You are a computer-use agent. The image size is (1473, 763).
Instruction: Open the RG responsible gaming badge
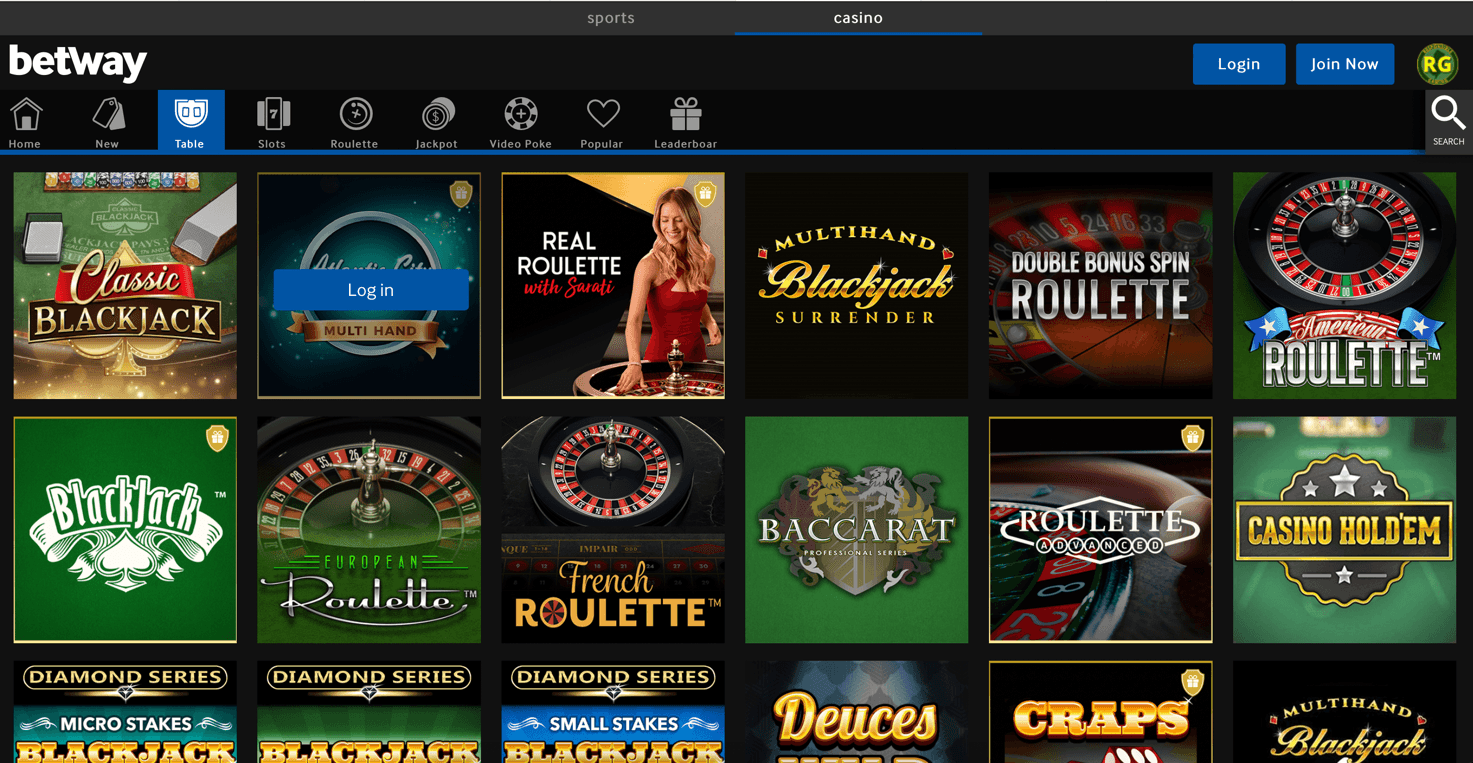(x=1437, y=64)
